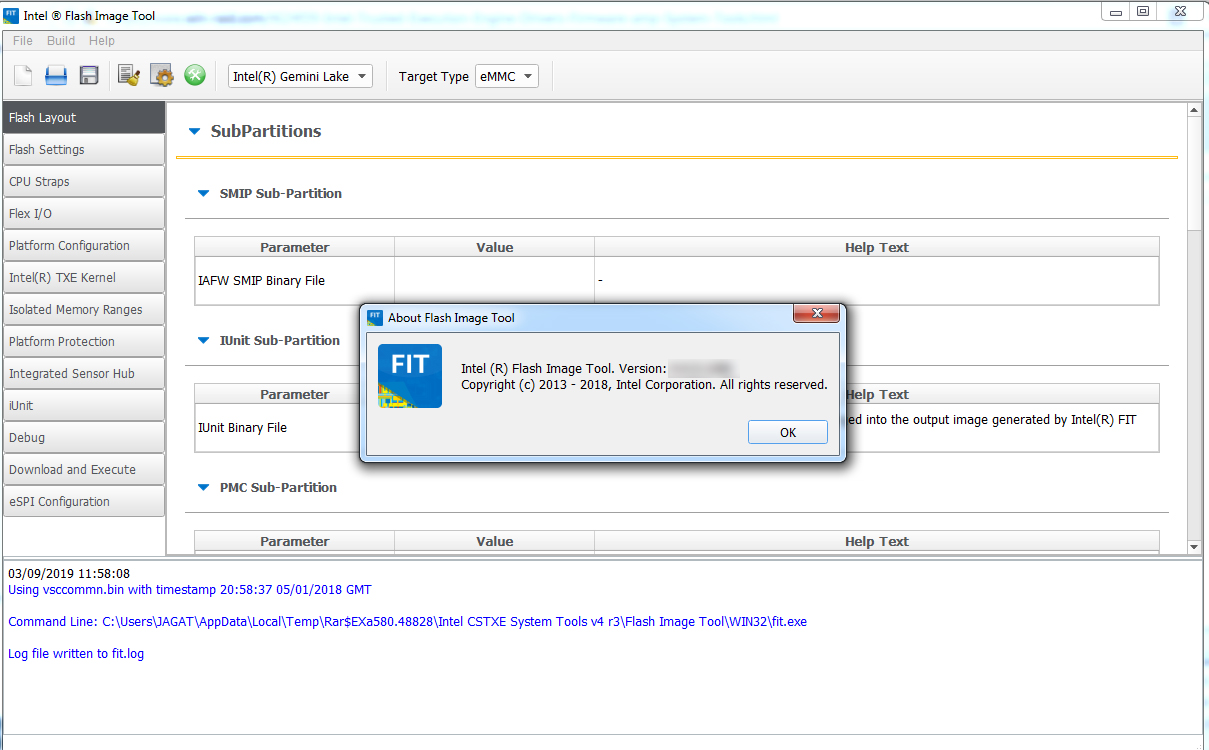Click the IAFW SMIP Binary File value cell
The width and height of the screenshot is (1209, 750).
(x=494, y=280)
